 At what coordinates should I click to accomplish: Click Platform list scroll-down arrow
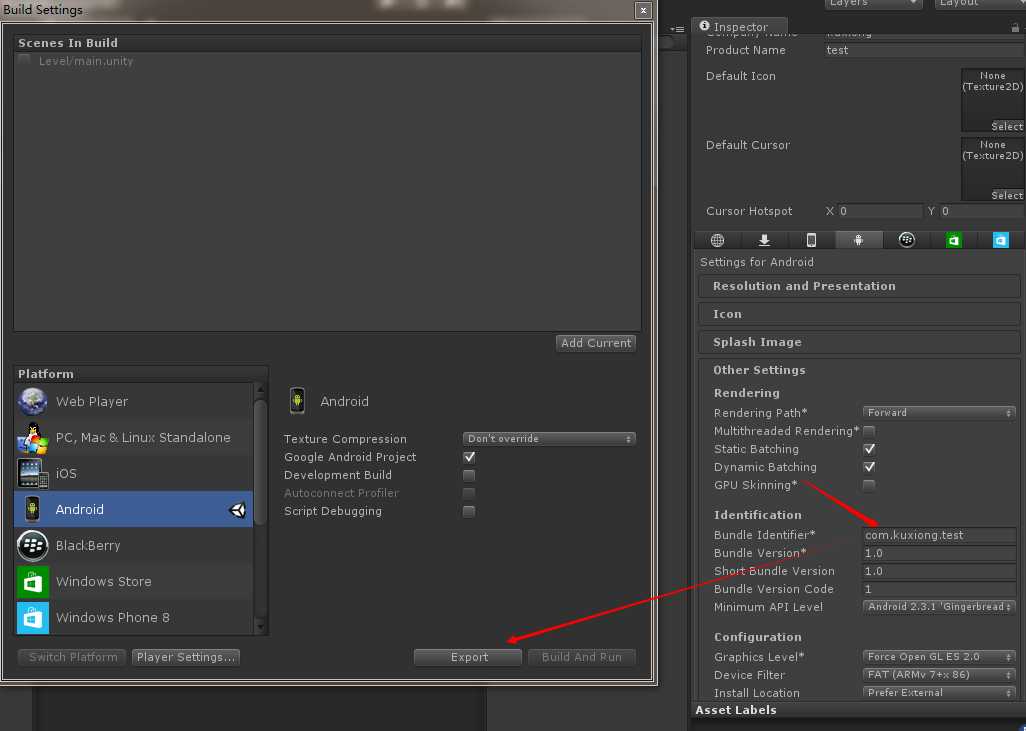point(260,628)
